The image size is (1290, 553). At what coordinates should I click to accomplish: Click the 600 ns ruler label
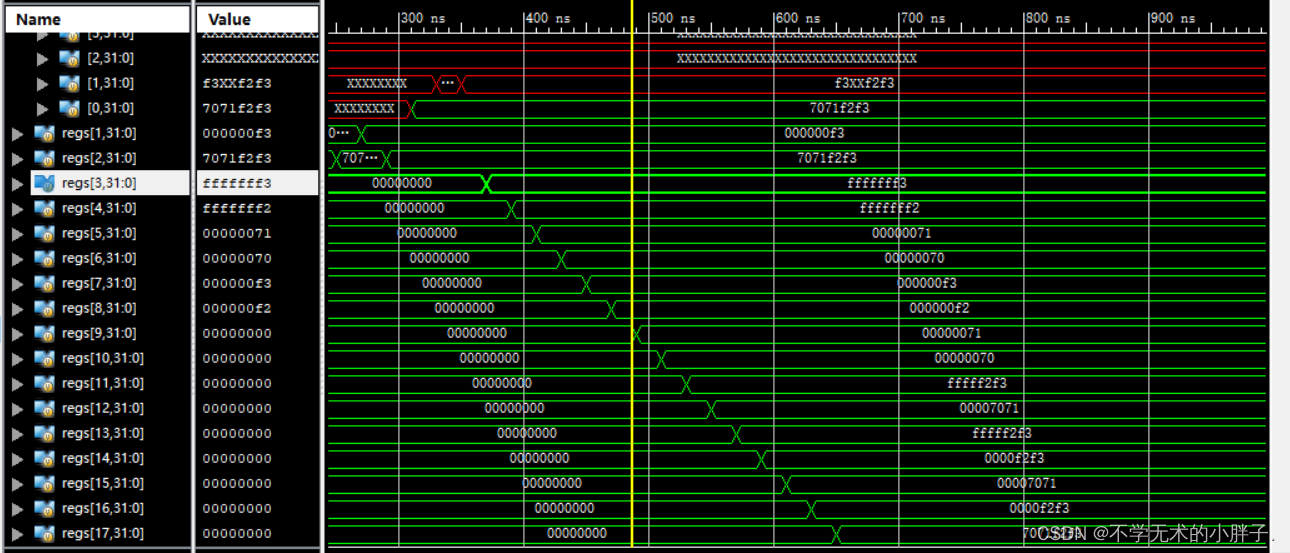799,18
